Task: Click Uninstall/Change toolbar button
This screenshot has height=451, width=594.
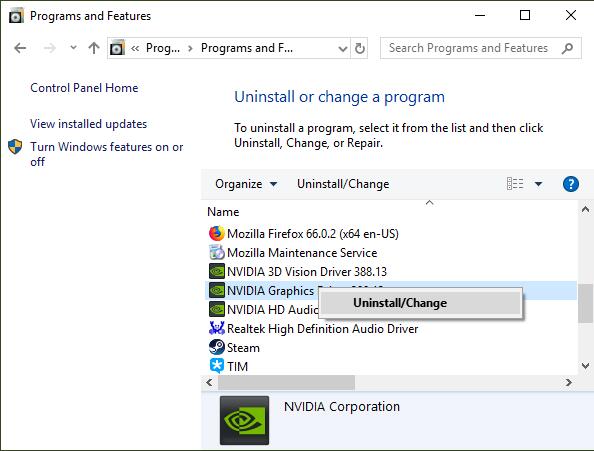Action: tap(343, 184)
